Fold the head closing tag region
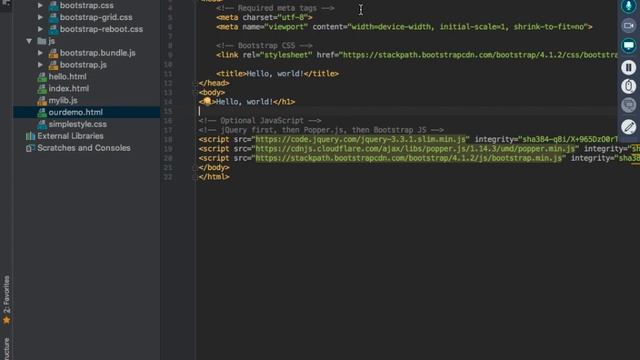Image resolution: width=640 pixels, height=360 pixels. coord(194,83)
